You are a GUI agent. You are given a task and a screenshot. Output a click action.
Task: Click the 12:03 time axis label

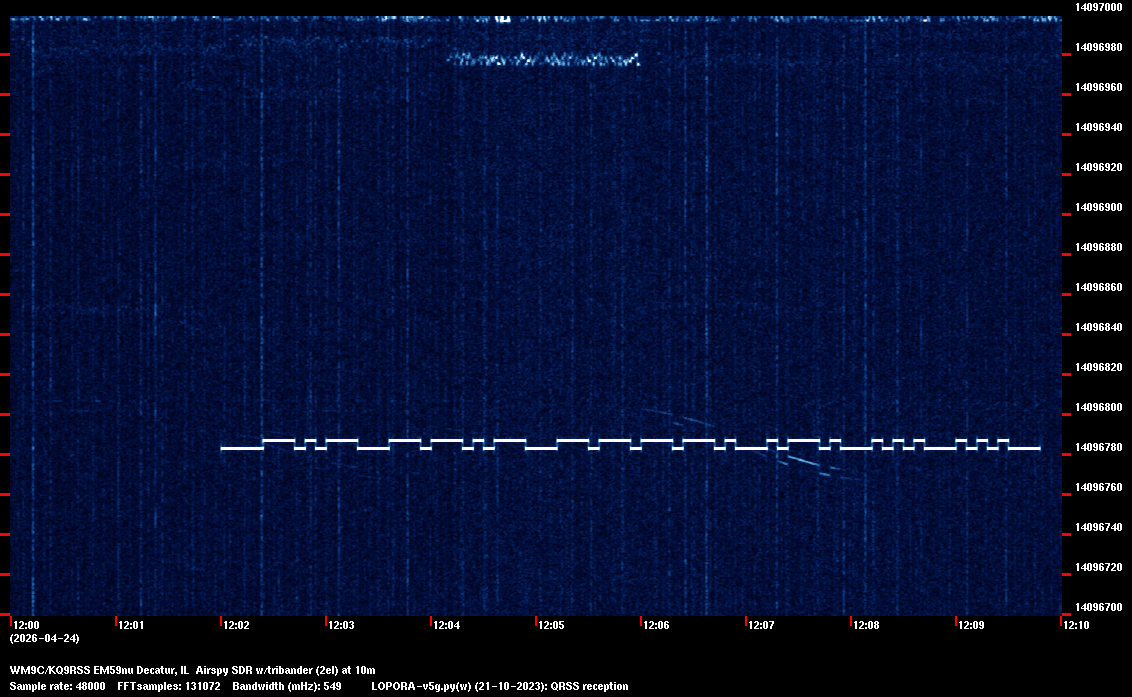[x=341, y=626]
